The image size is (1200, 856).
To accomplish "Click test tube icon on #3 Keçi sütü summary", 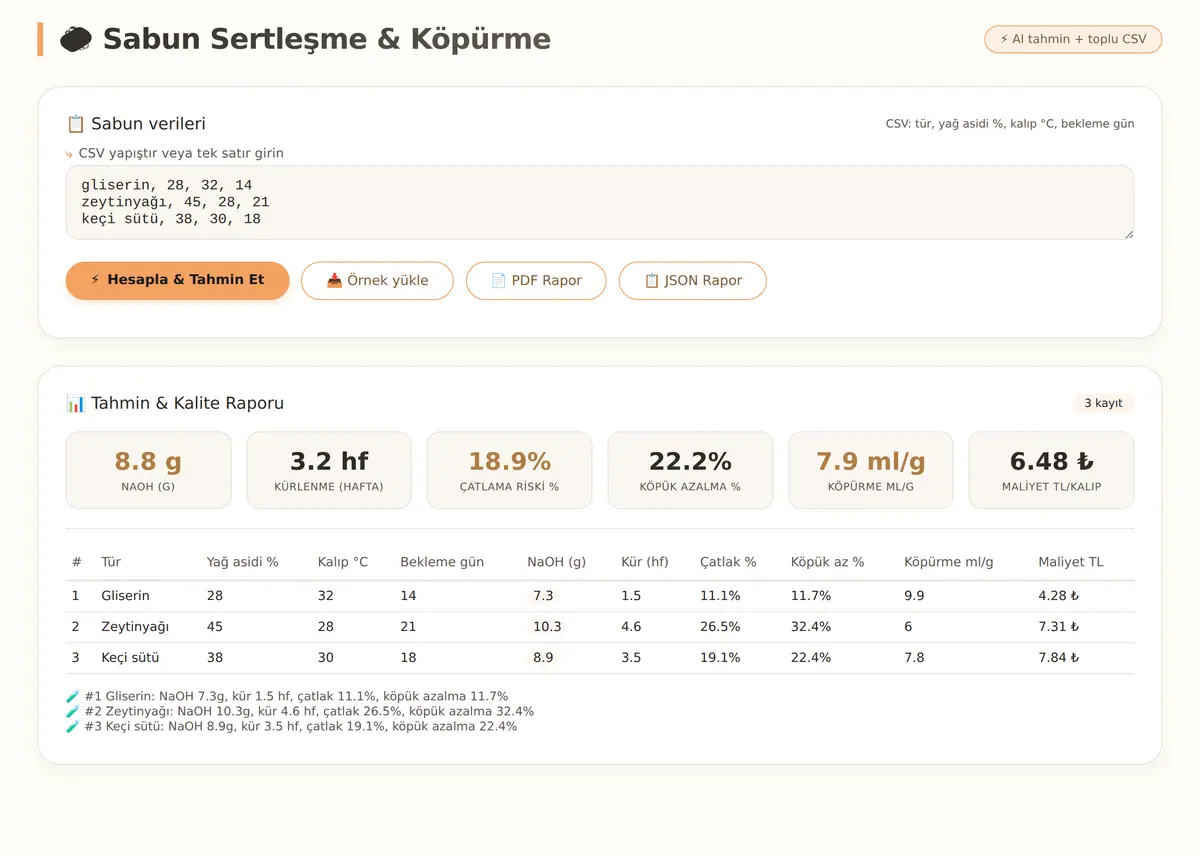I will click(x=72, y=726).
